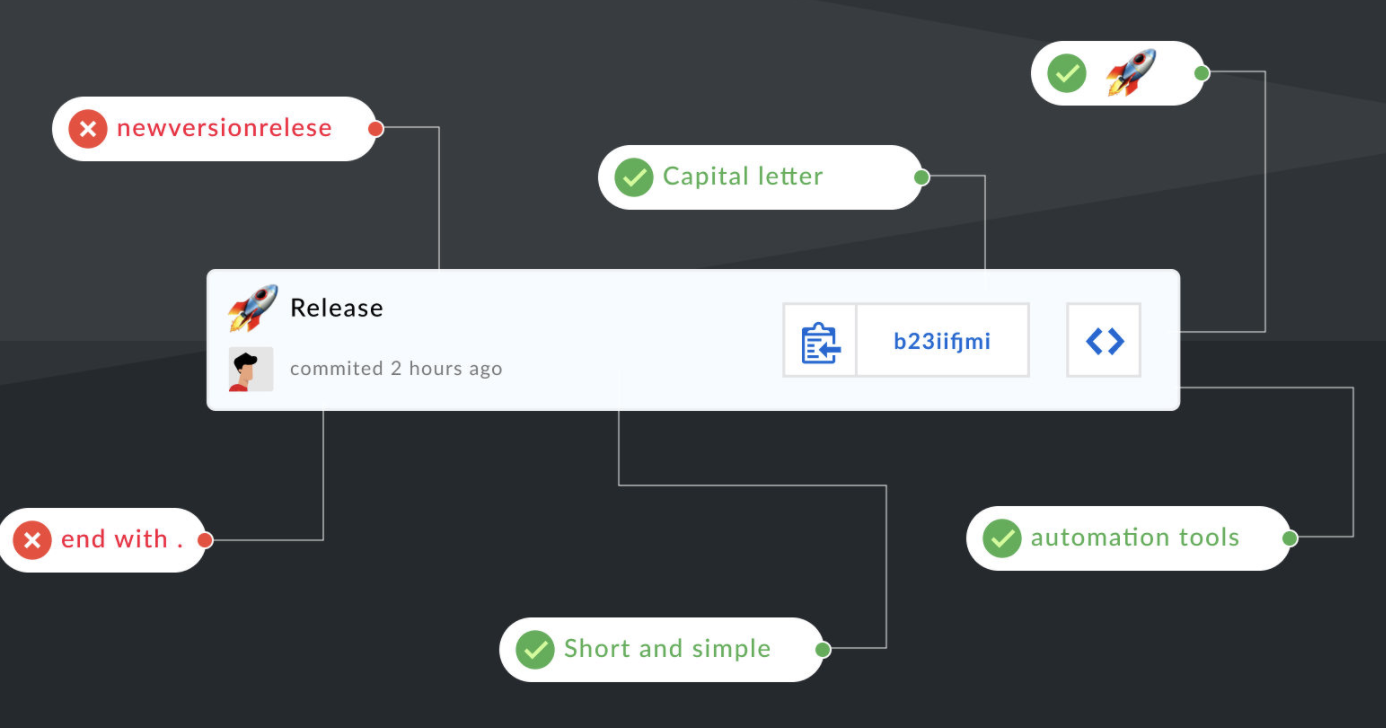Click the red X icon on 'end with .'
The width and height of the screenshot is (1386, 728).
coord(32,540)
